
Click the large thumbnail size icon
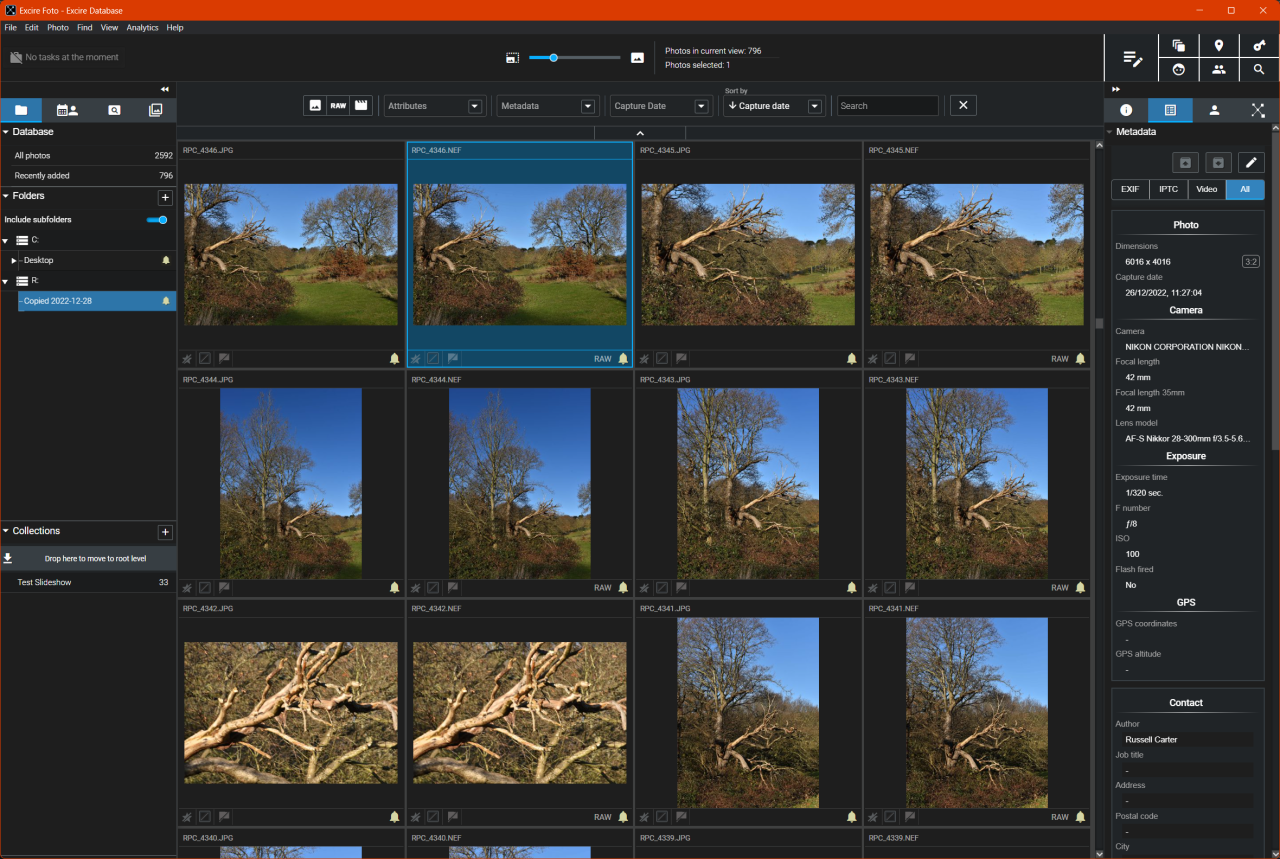637,58
